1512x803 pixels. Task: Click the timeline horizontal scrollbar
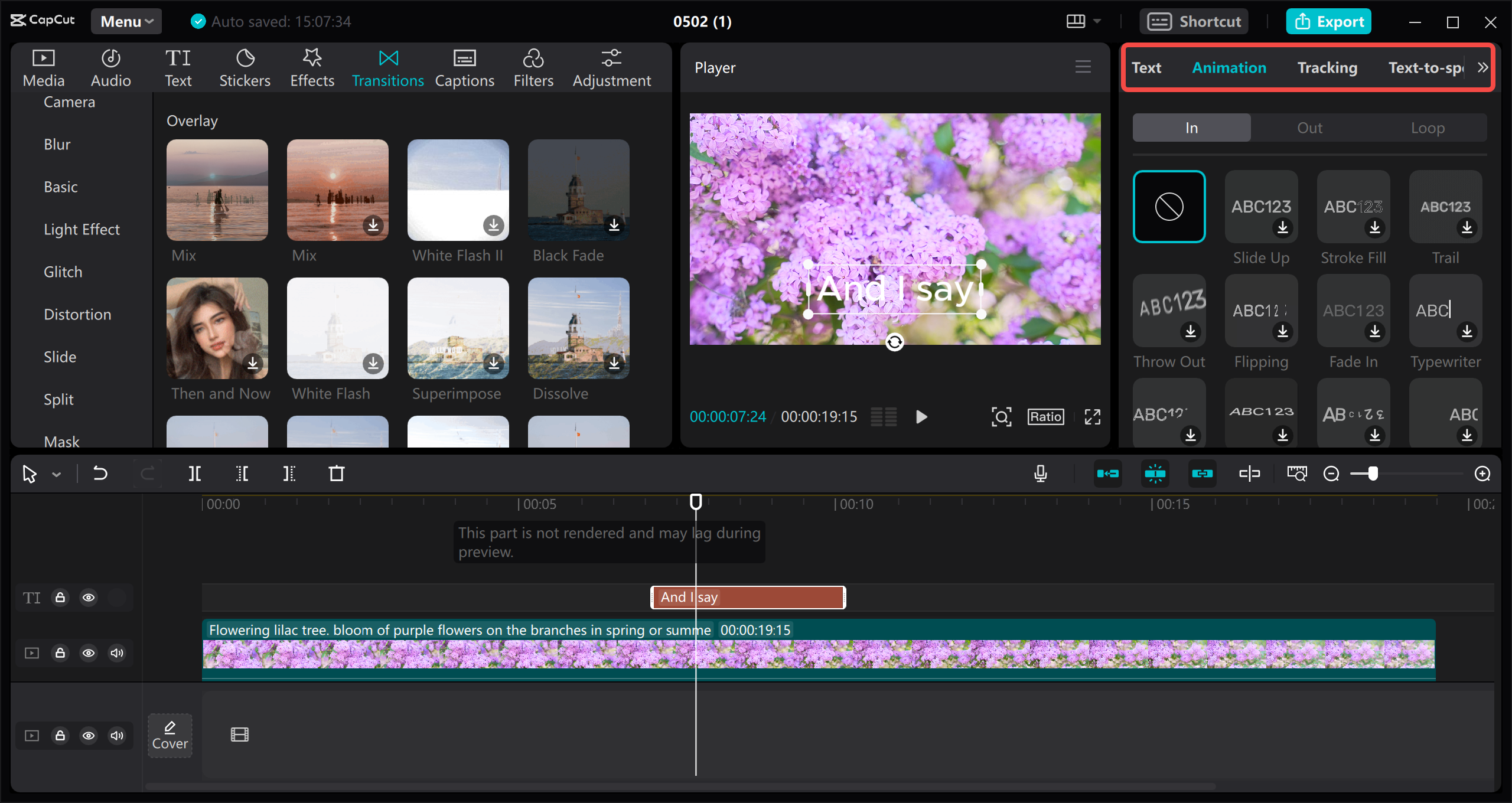pyautogui.click(x=680, y=786)
